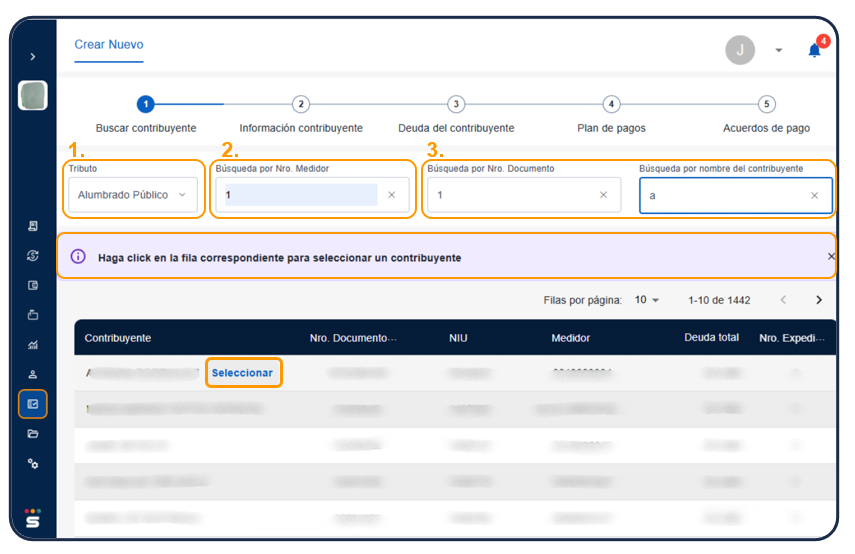Open the folder icon in sidebar
This screenshot has height=554, width=855.
coord(33,434)
